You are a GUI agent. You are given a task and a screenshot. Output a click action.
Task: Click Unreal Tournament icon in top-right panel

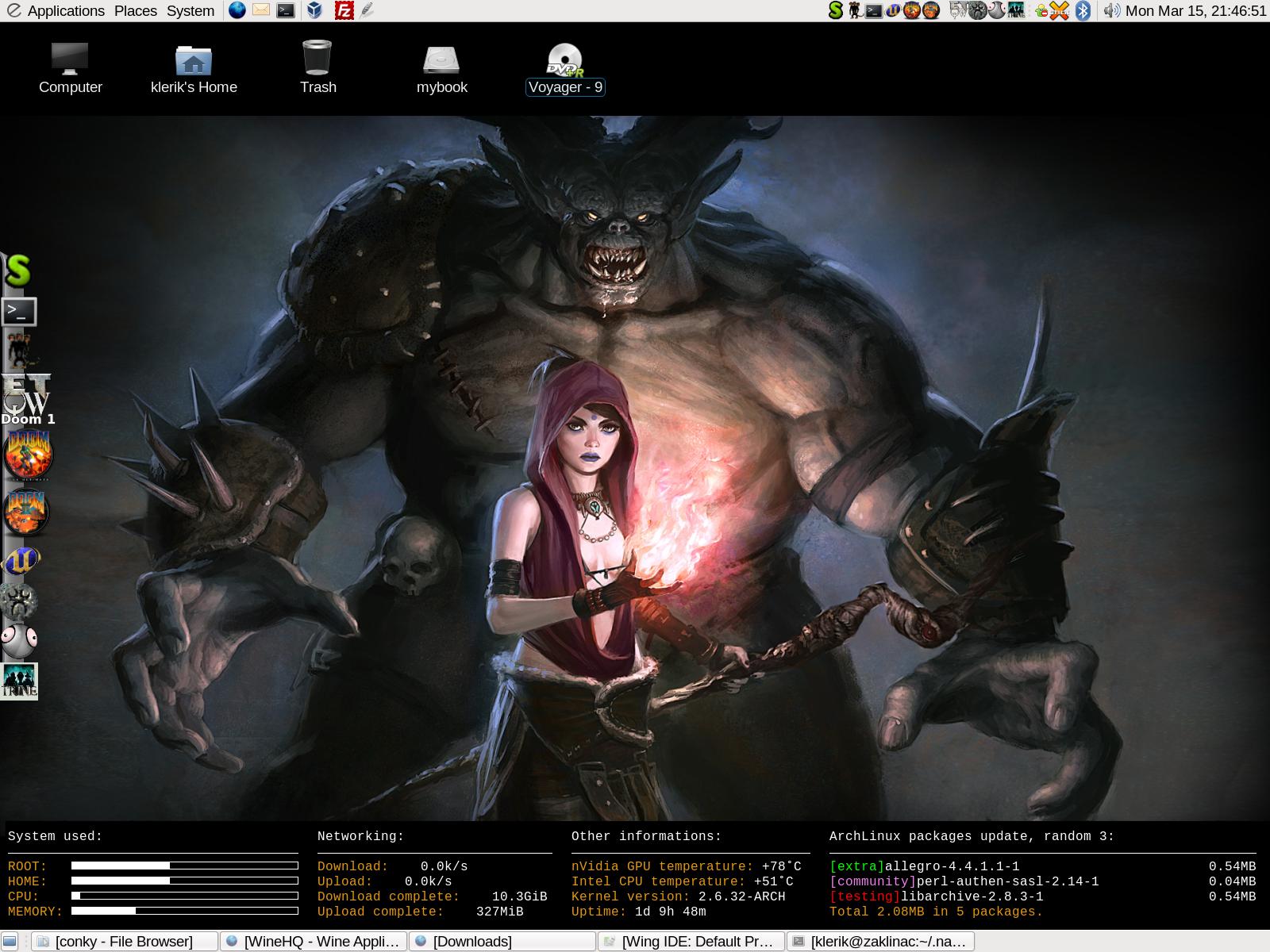(x=893, y=10)
